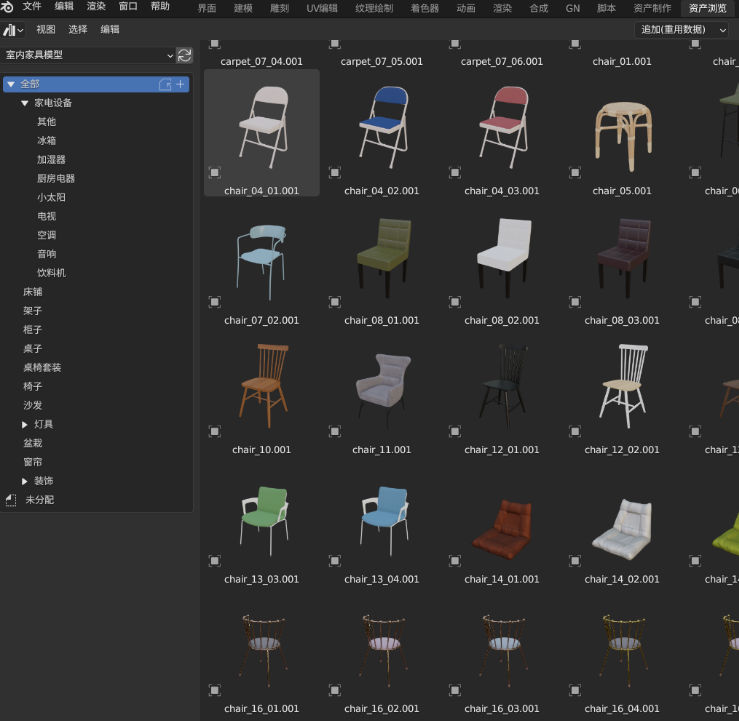This screenshot has height=721, width=739.
Task: Open the 室内家具模型 library dropdown
Action: pos(89,55)
